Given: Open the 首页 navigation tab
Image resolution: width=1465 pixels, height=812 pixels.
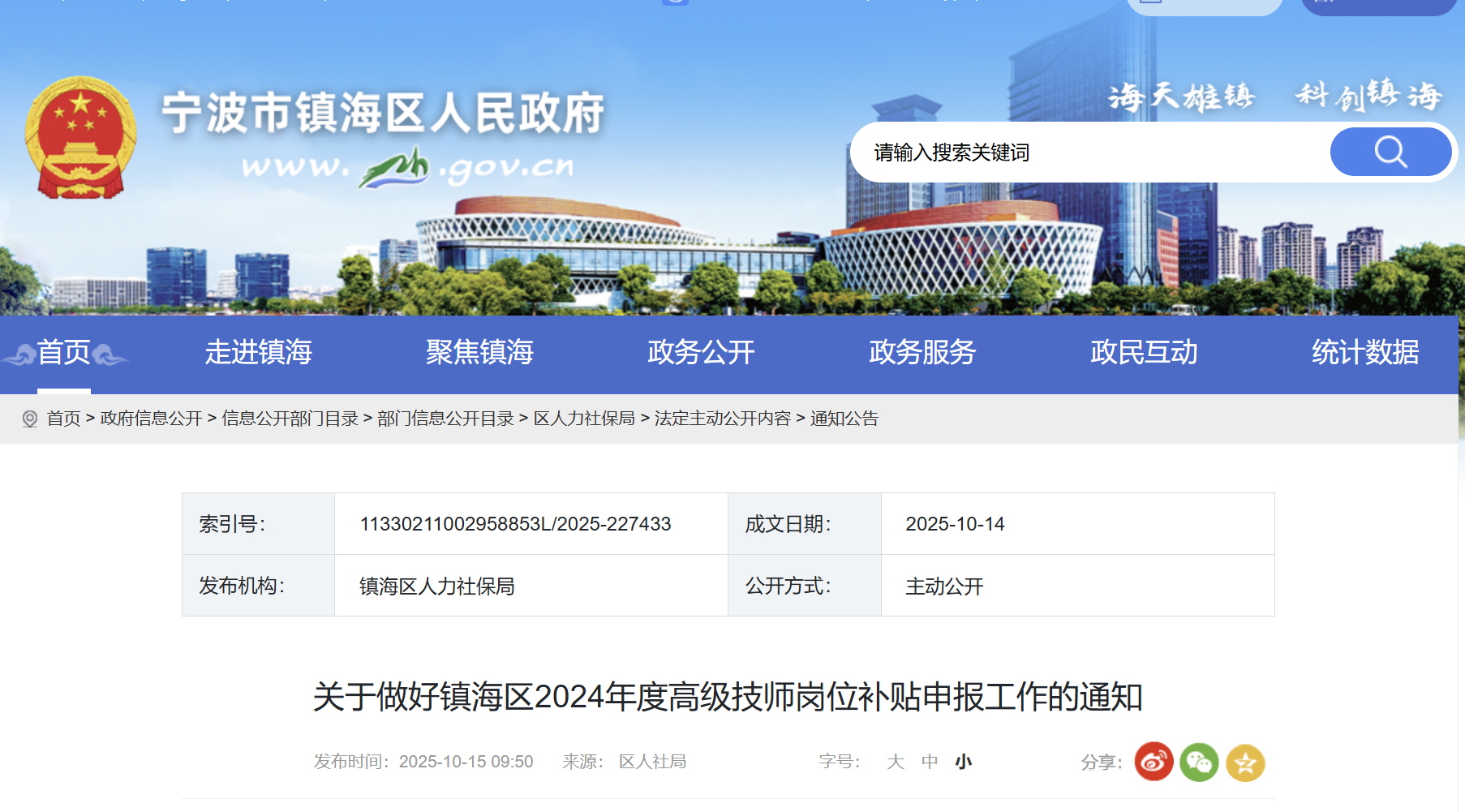Looking at the screenshot, I should pyautogui.click(x=64, y=353).
